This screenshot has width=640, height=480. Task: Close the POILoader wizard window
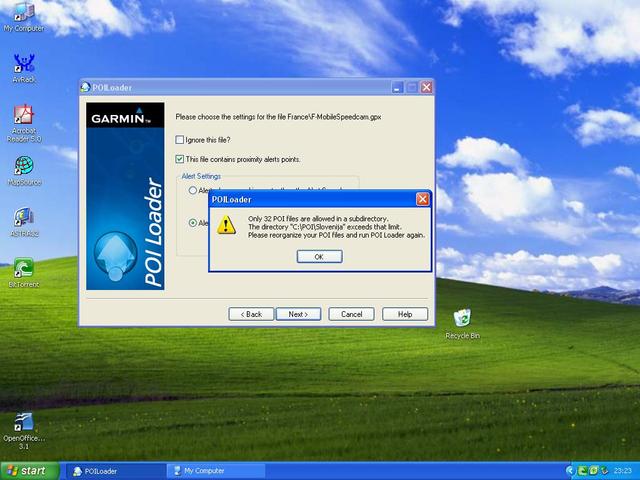click(x=427, y=87)
